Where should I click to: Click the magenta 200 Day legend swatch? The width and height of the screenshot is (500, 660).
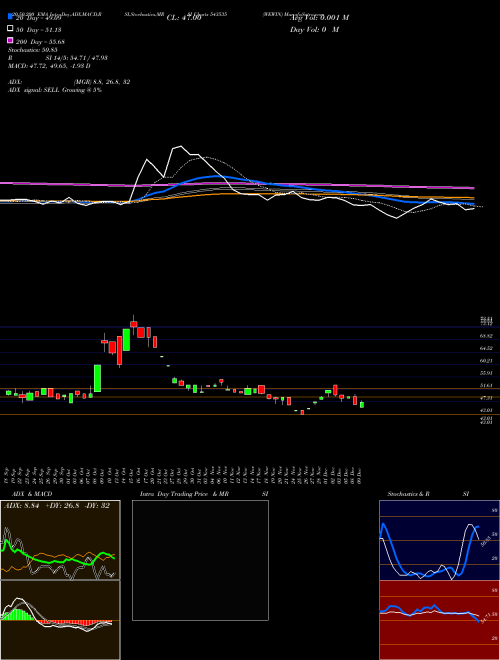click(11, 40)
